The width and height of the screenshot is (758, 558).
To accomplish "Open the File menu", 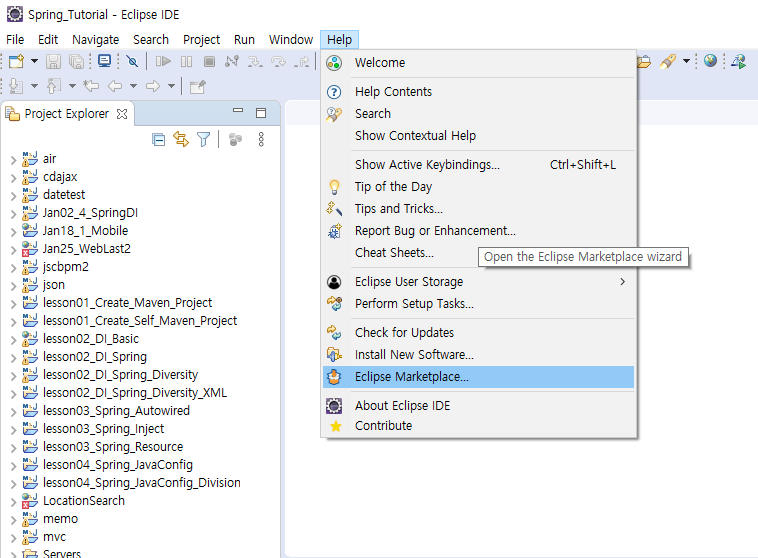I will point(15,40).
